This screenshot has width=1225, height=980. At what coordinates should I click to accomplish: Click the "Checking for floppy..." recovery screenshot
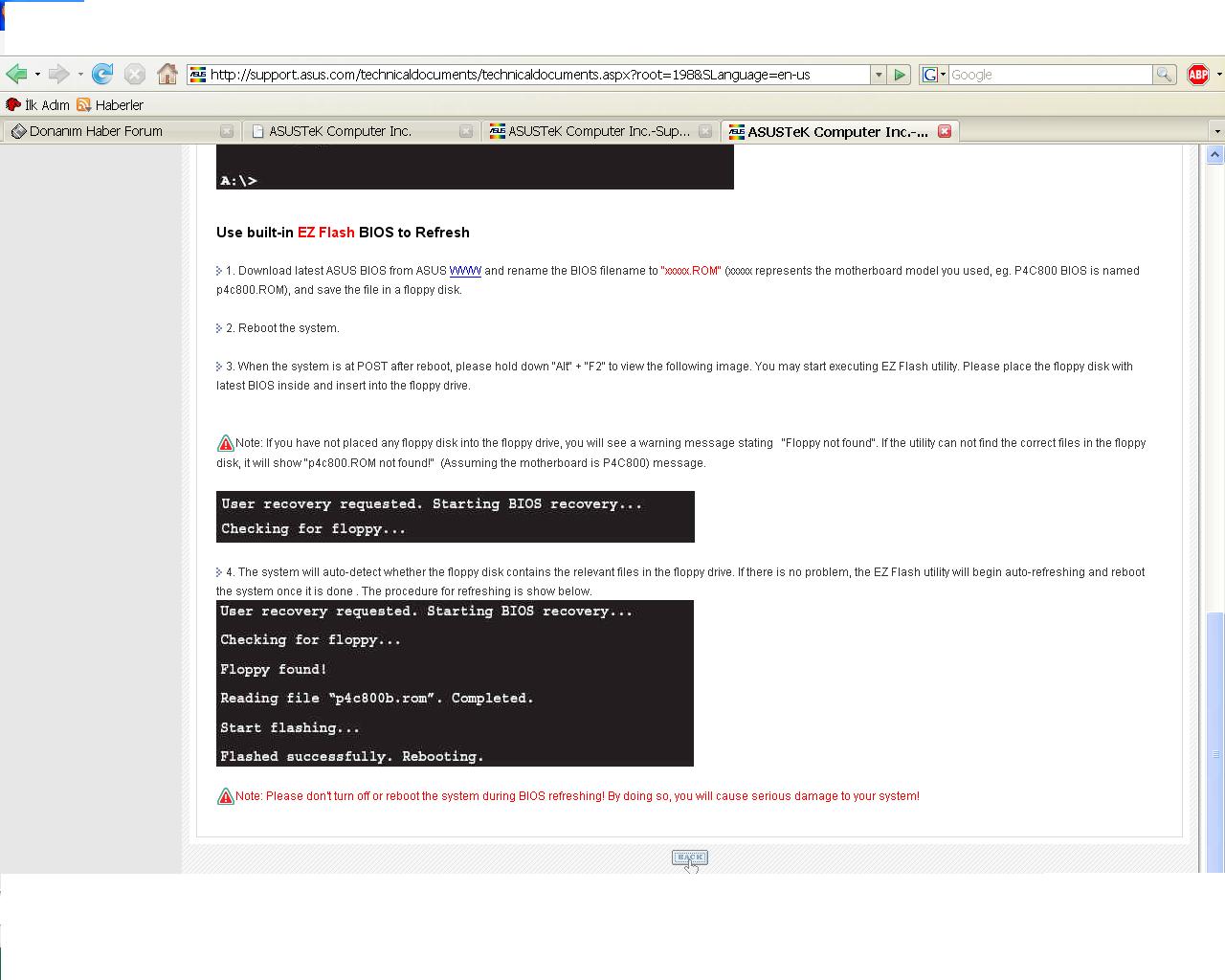click(x=456, y=517)
